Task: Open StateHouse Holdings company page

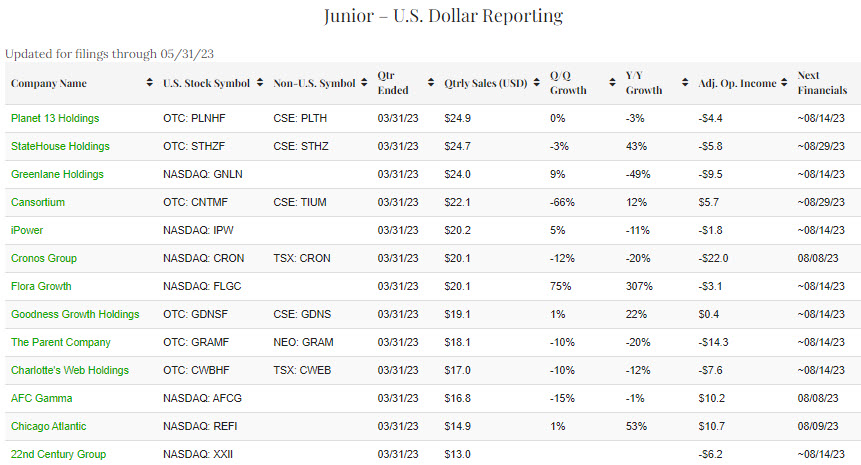Action: point(60,146)
